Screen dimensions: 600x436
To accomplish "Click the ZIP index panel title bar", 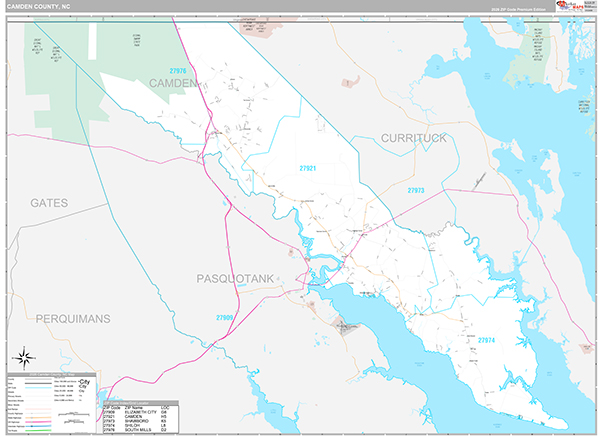I will point(141,403).
